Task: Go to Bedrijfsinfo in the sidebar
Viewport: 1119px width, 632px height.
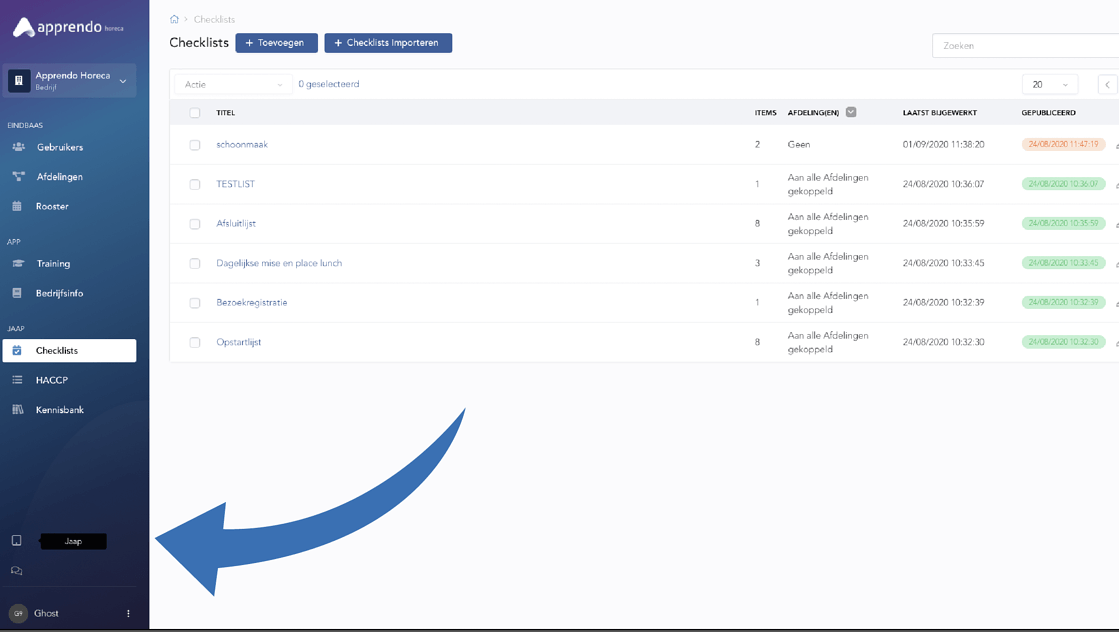Action: click(x=59, y=293)
